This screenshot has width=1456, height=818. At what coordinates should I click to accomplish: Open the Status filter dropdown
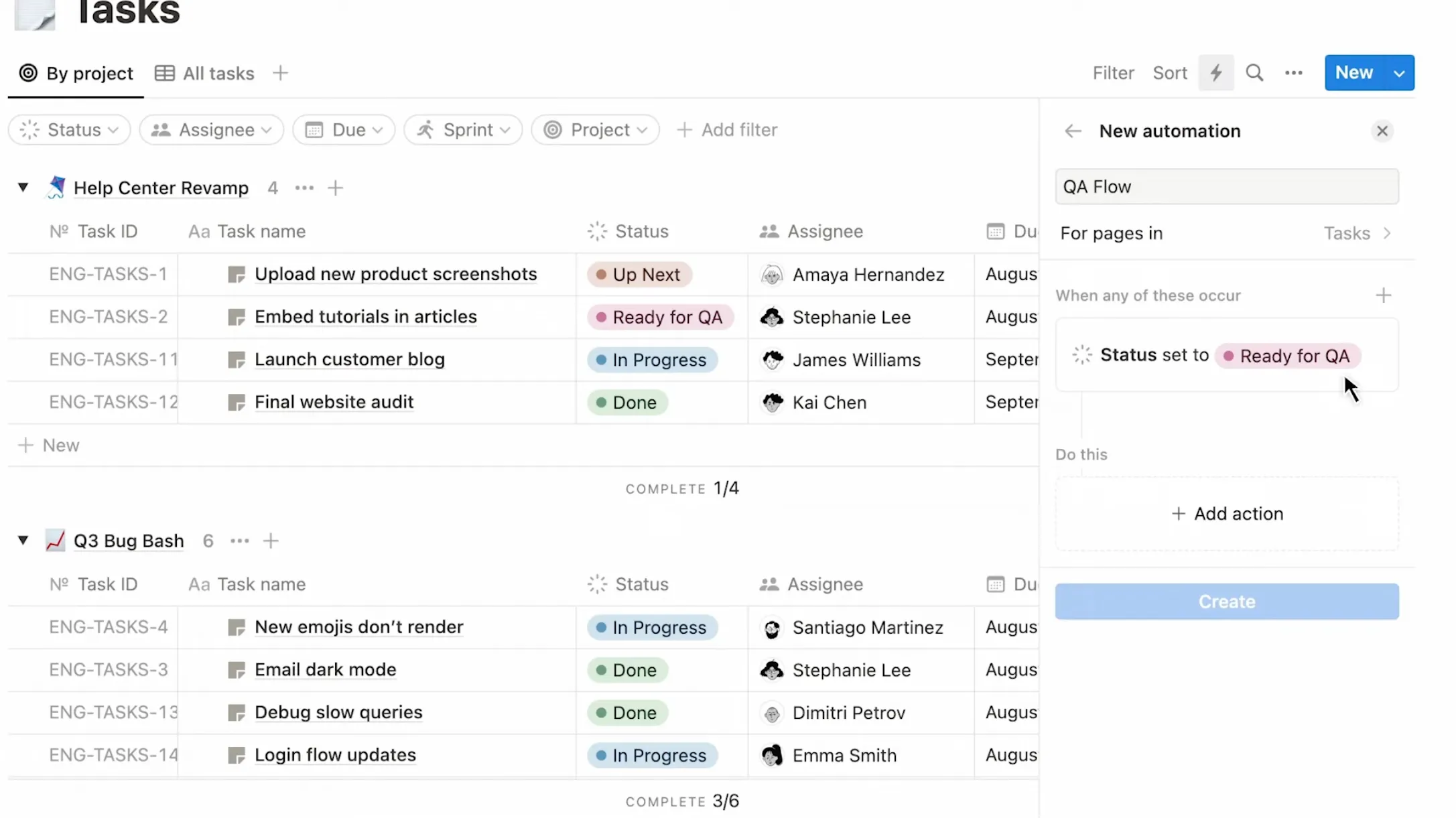click(68, 129)
